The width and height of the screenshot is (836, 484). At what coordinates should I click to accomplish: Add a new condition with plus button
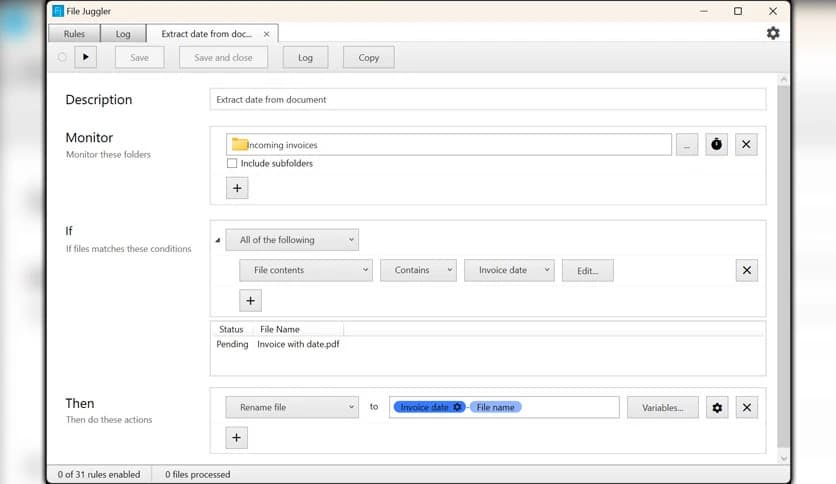pos(251,301)
